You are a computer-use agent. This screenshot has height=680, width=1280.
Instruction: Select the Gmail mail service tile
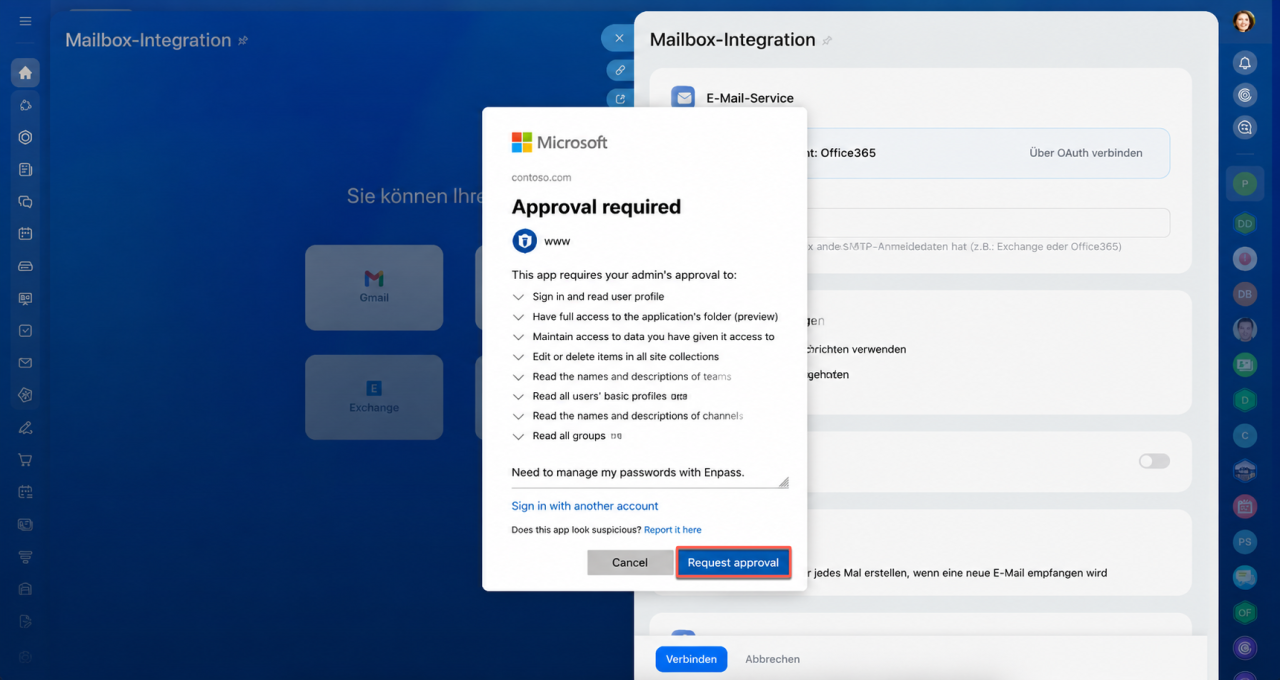374,287
